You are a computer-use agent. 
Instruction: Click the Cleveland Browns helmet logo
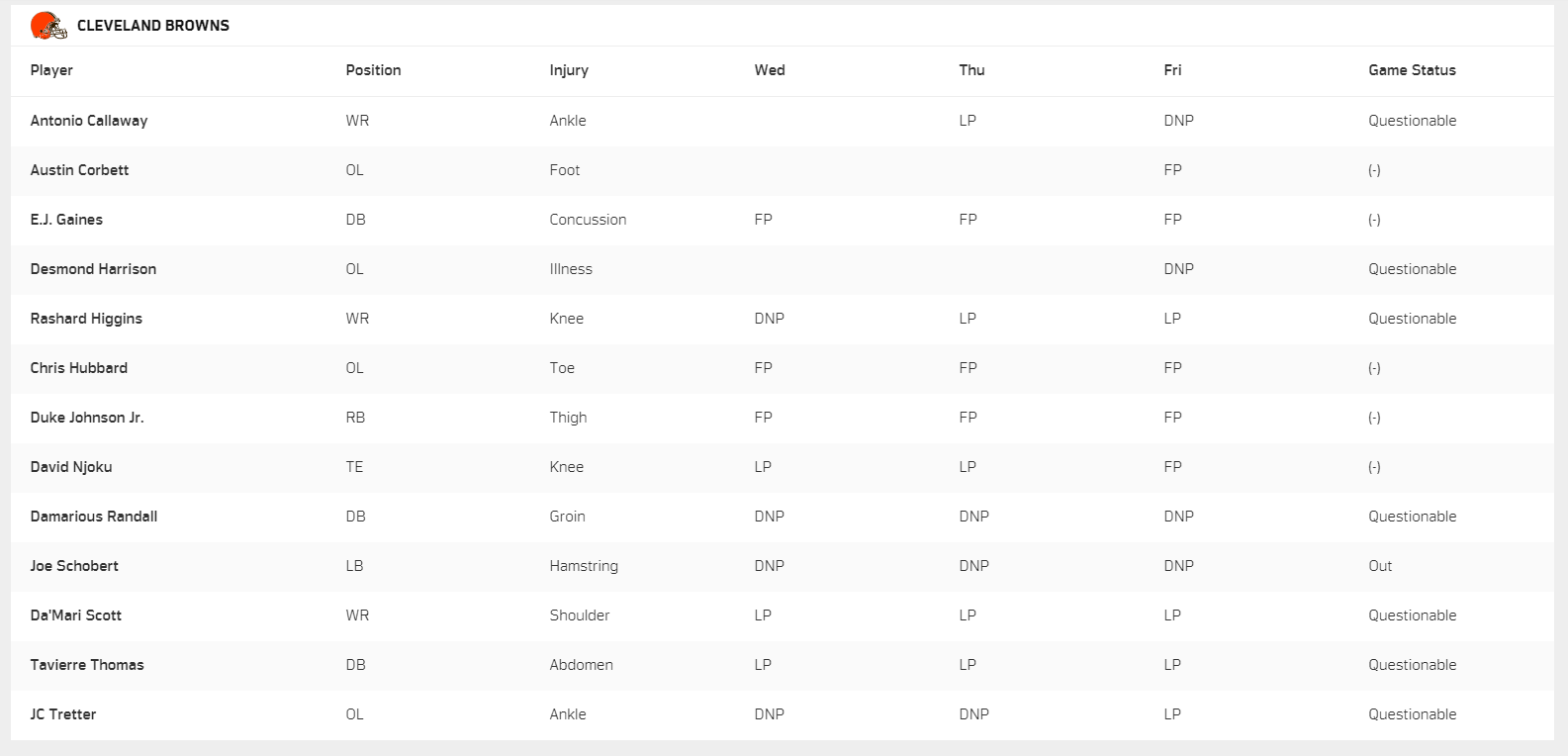[48, 26]
